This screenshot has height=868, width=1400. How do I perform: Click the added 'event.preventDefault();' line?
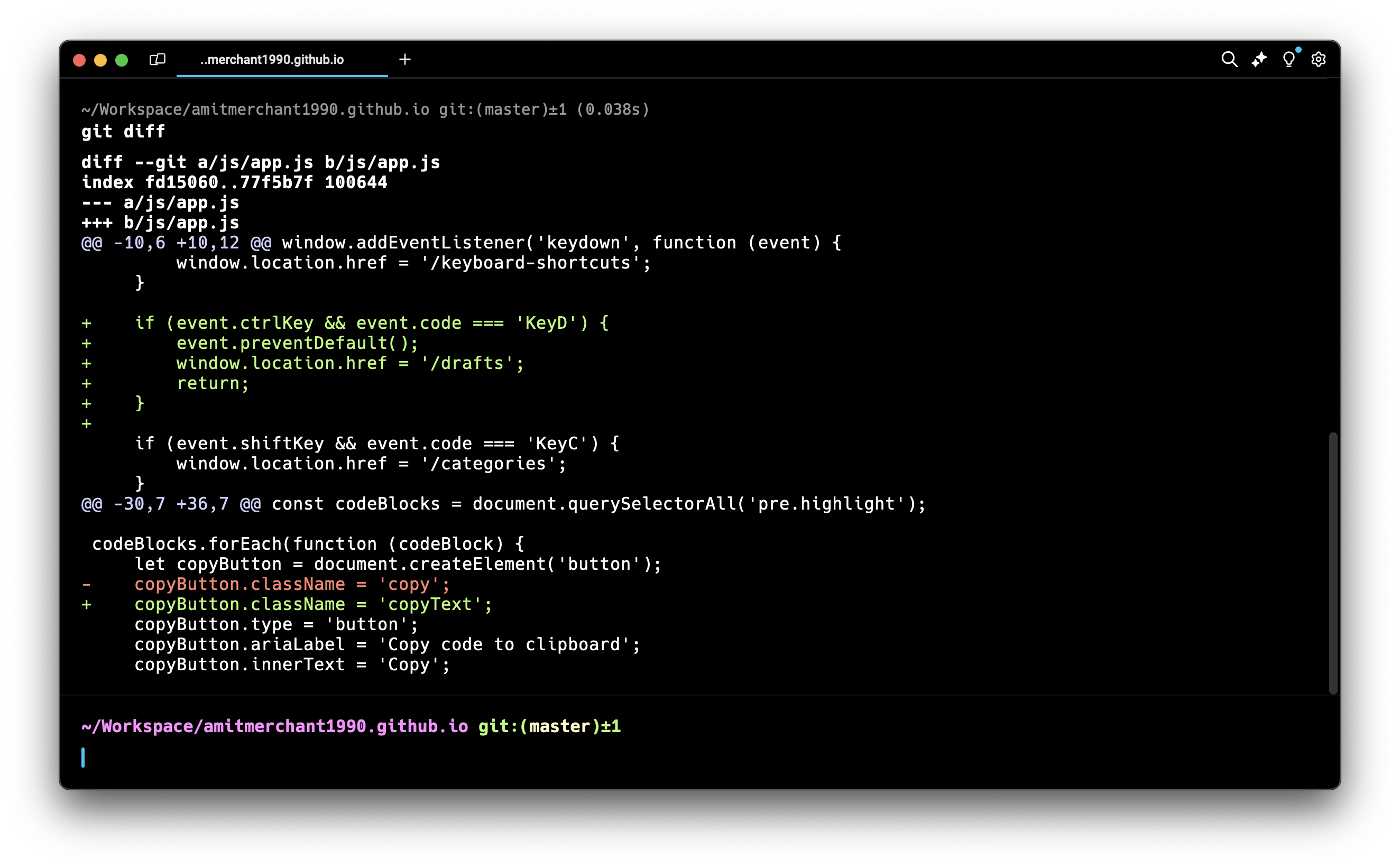pos(250,343)
